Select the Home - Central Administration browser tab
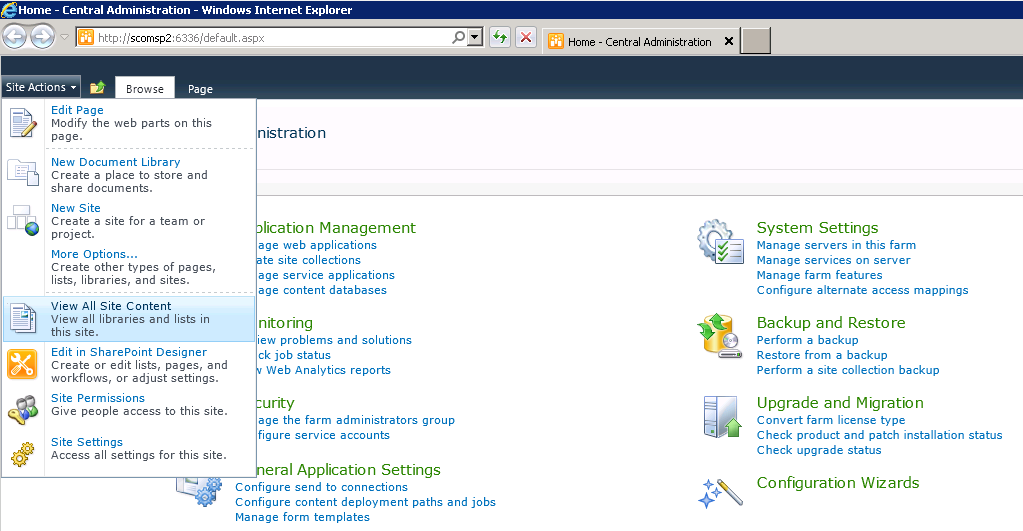This screenshot has width=1023, height=531. [639, 42]
